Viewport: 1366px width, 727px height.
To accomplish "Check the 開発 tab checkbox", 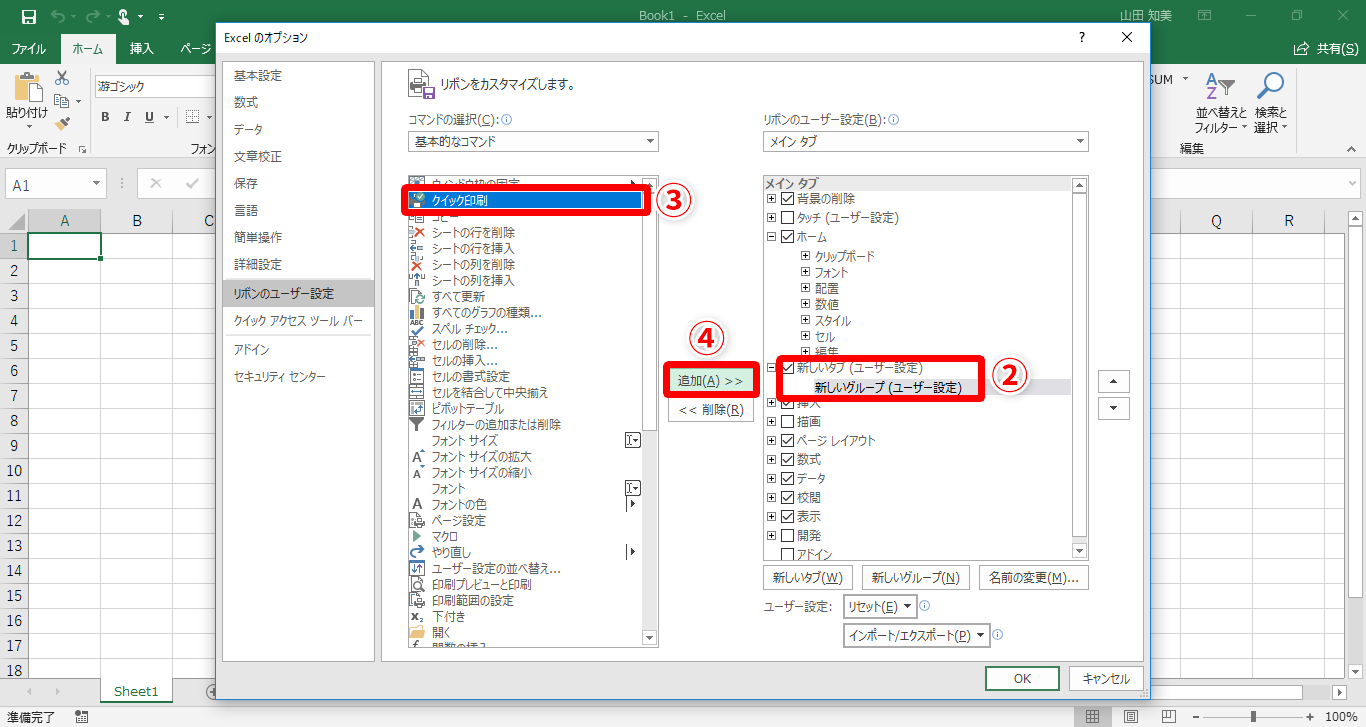I will pyautogui.click(x=787, y=536).
